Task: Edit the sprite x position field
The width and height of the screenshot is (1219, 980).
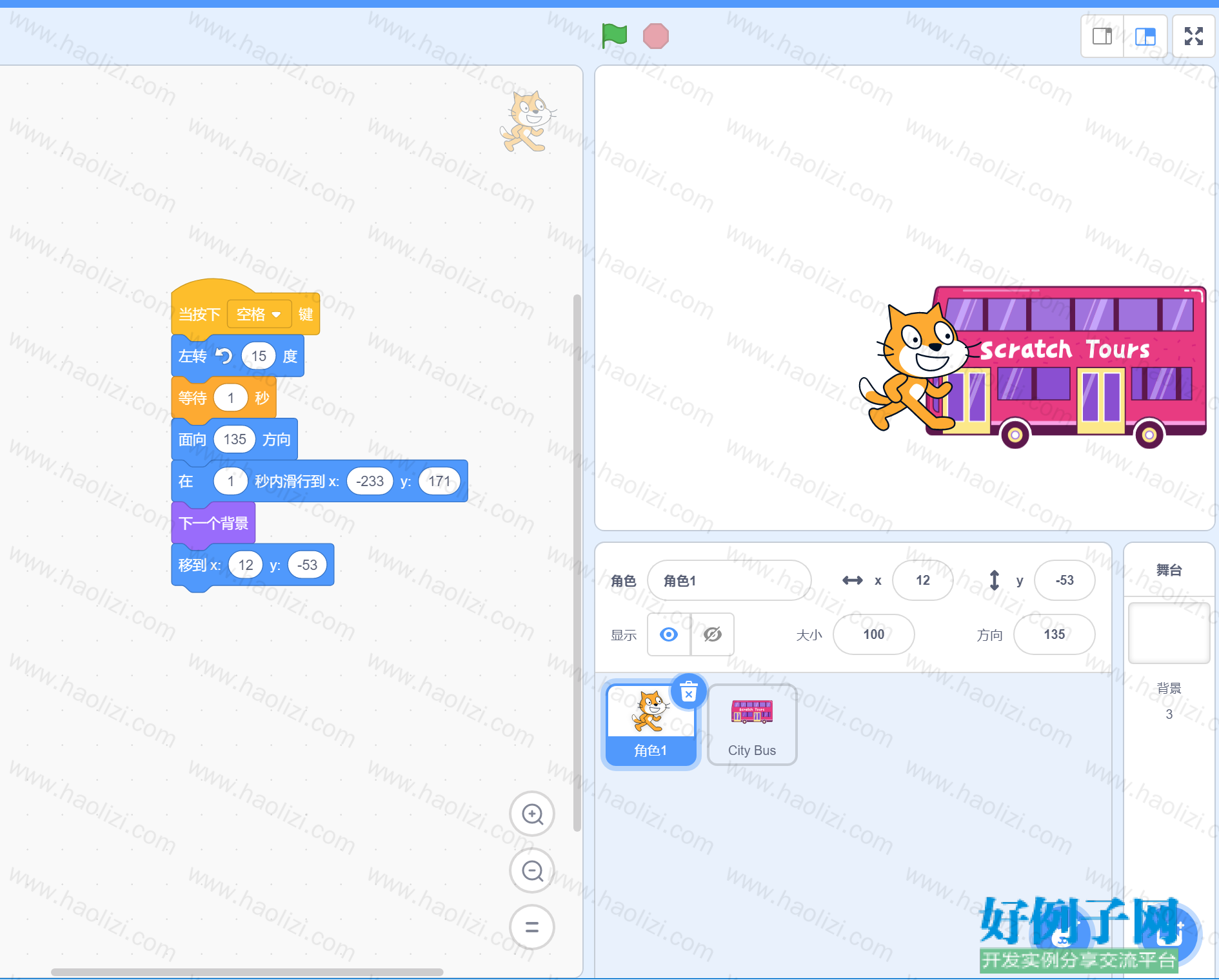Action: click(x=923, y=580)
